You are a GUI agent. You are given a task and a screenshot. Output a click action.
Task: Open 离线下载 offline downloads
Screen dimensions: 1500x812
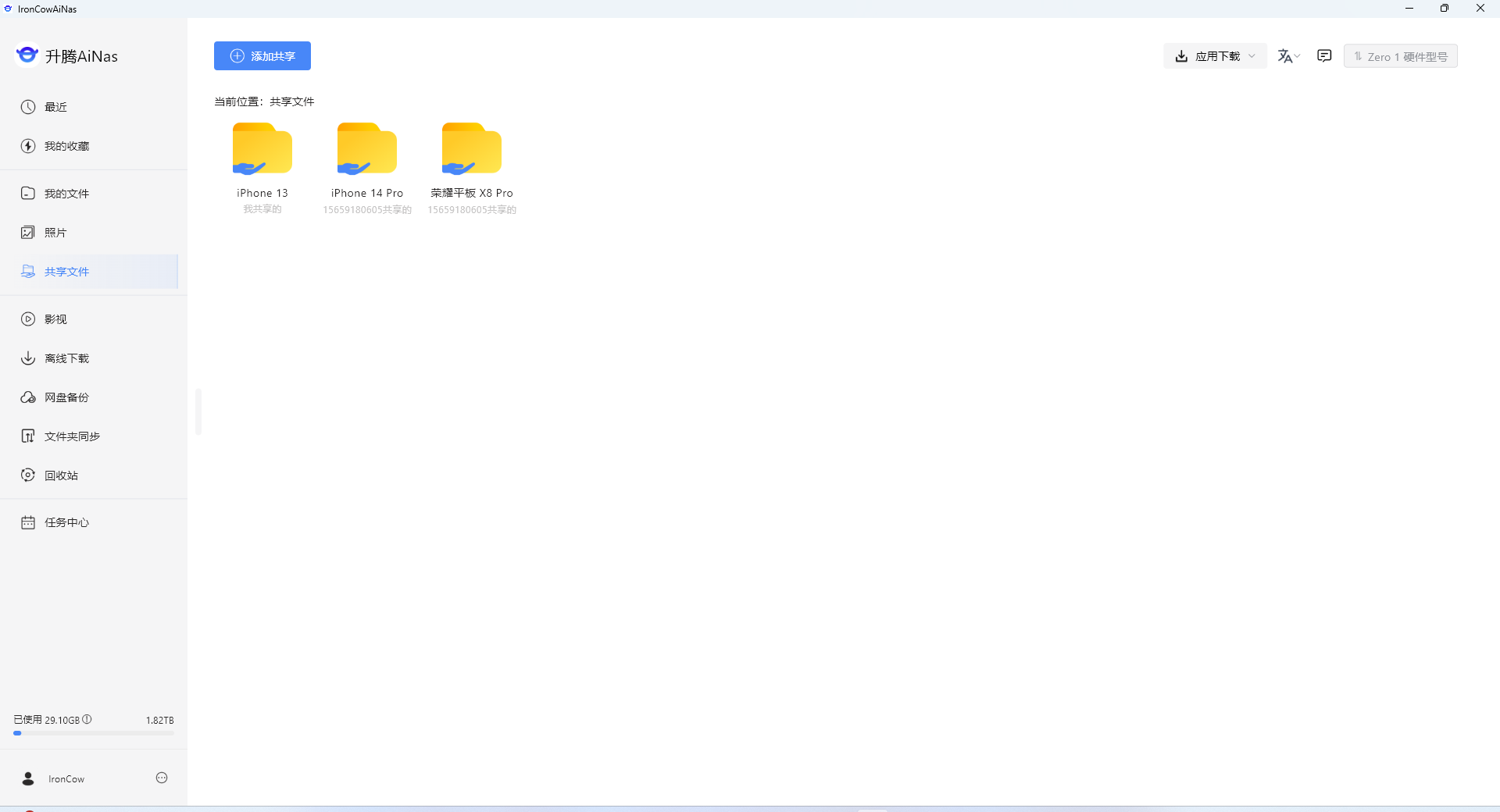coord(64,358)
